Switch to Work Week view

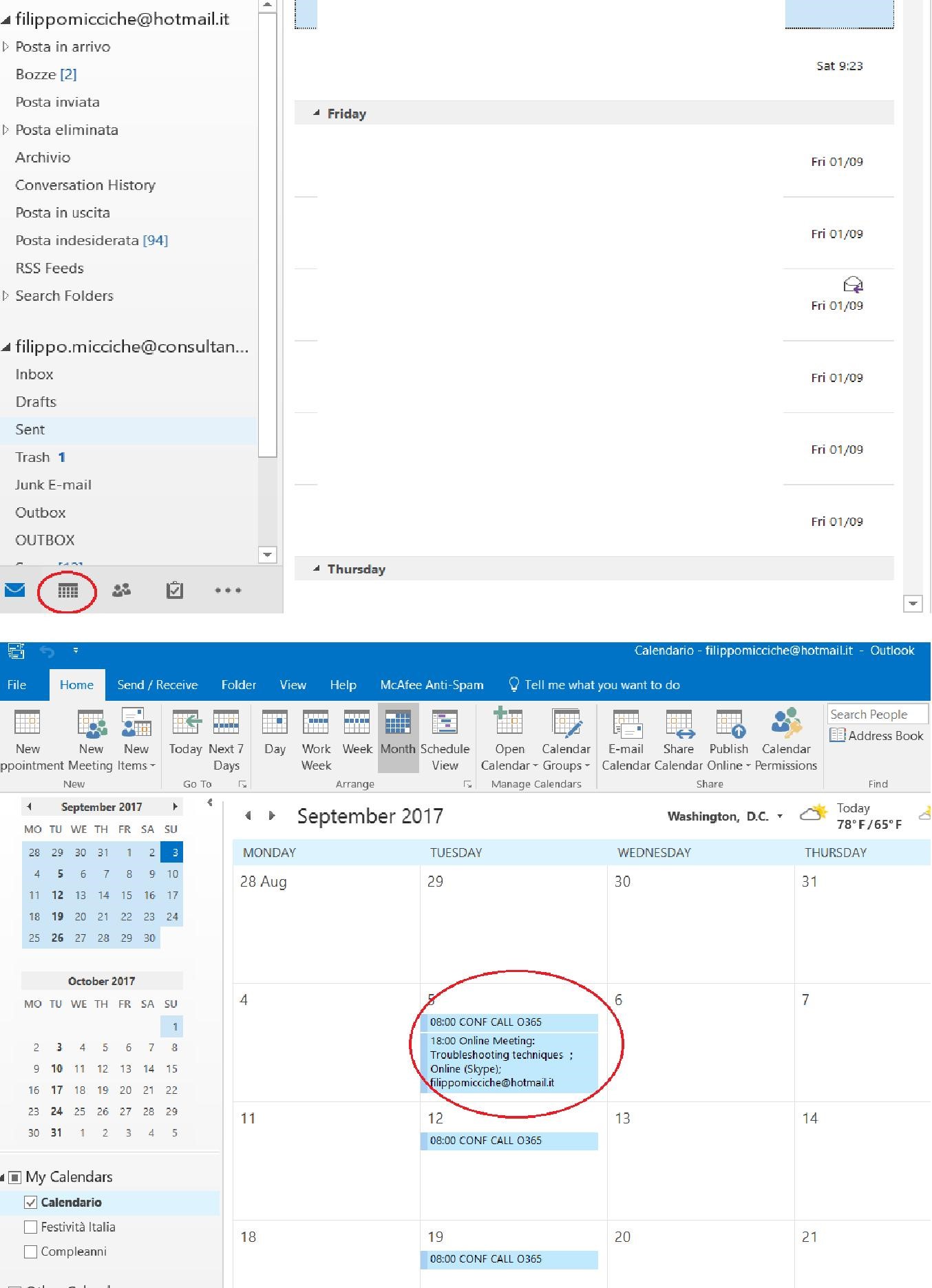point(316,739)
